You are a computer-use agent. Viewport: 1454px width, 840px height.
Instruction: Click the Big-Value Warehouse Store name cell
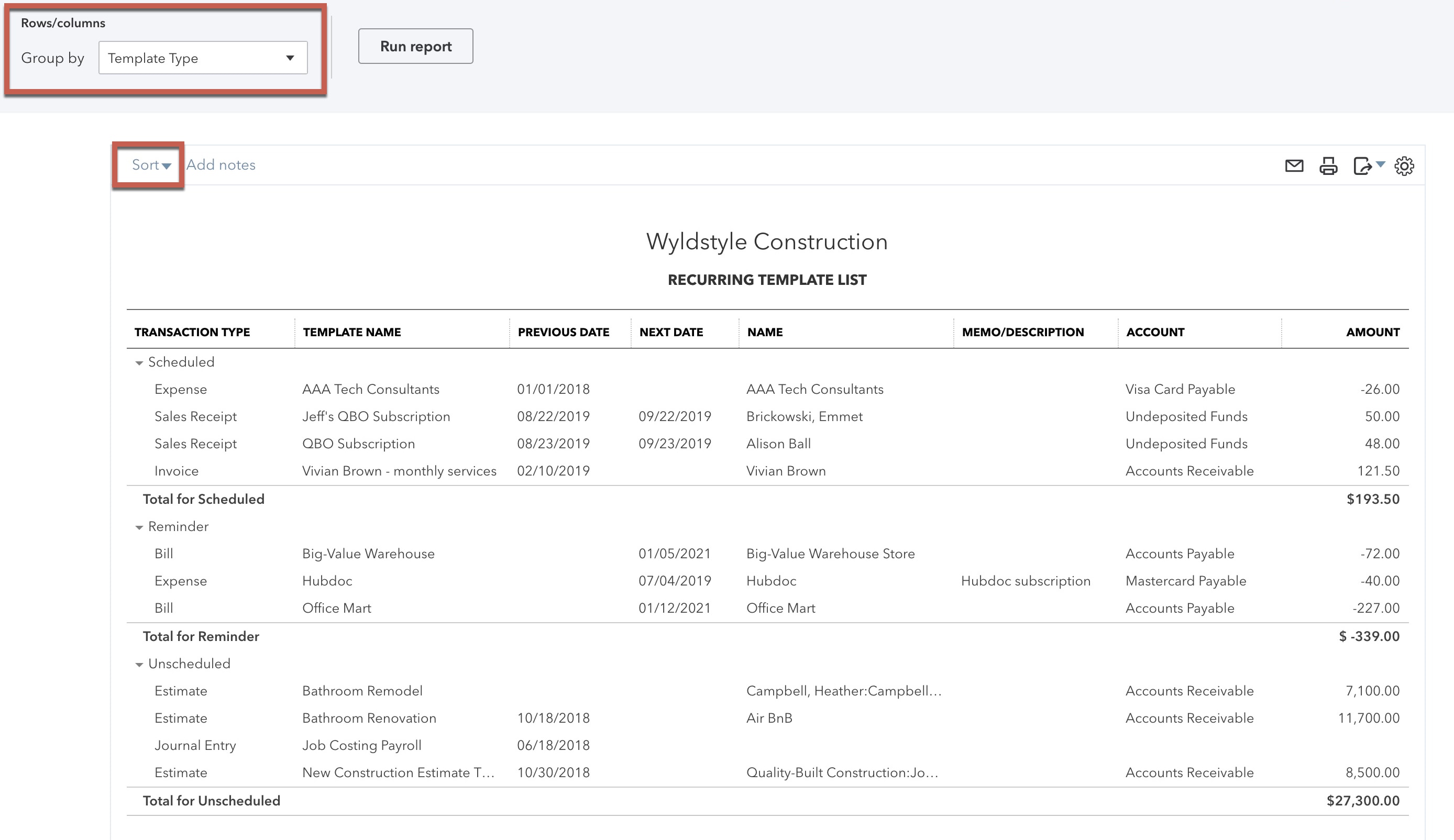point(830,554)
